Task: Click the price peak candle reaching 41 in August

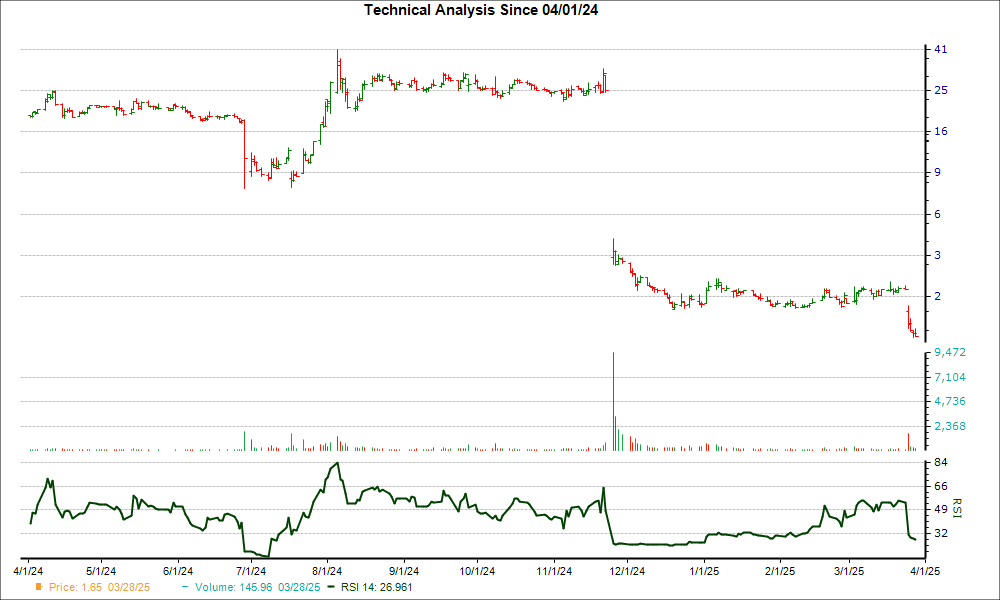Action: click(337, 71)
